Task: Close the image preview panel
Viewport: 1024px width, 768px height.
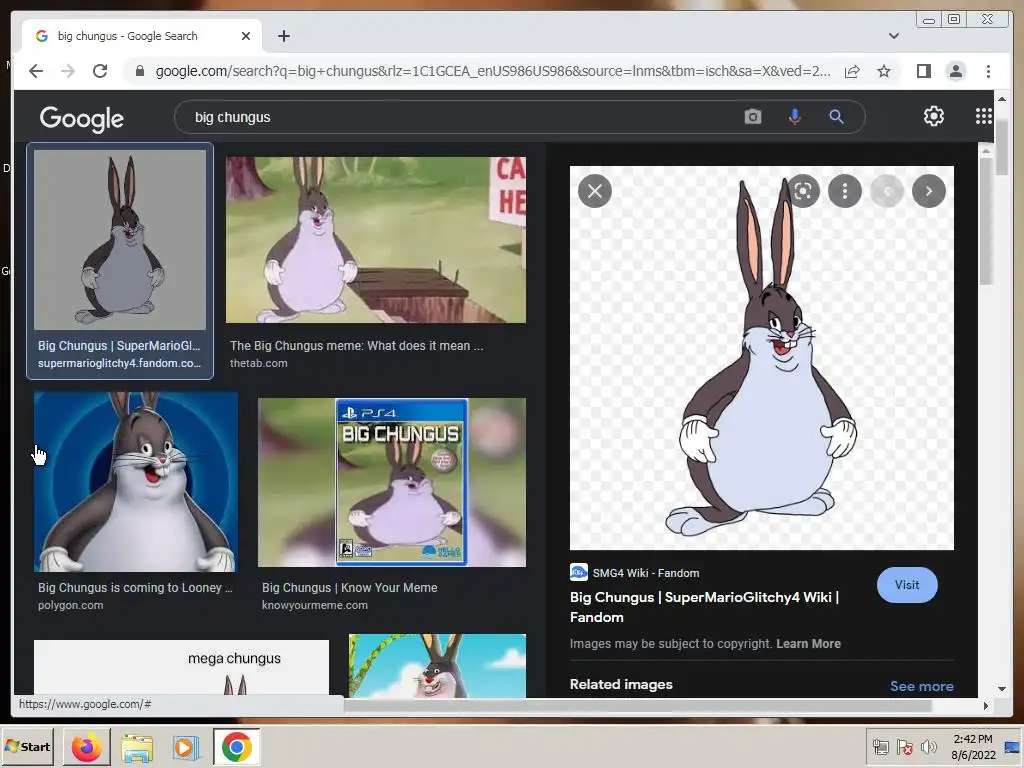Action: click(x=594, y=191)
